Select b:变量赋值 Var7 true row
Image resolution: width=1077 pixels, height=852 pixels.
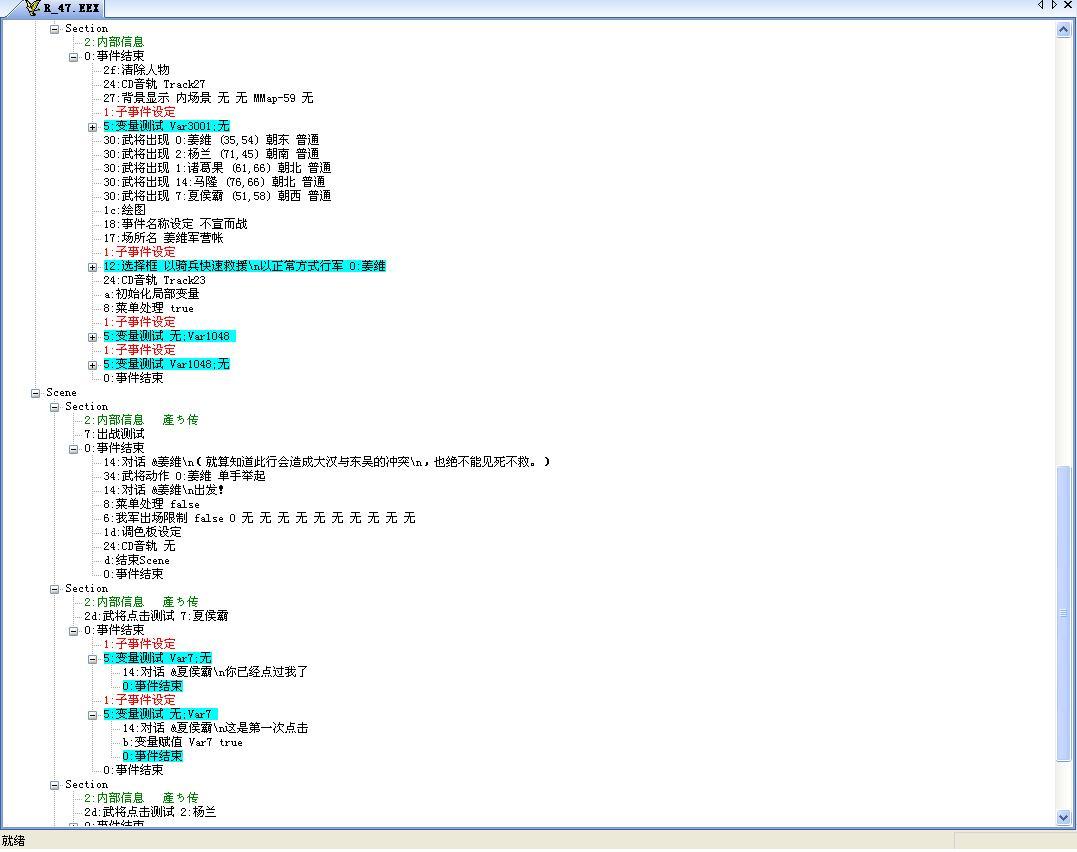[x=182, y=743]
